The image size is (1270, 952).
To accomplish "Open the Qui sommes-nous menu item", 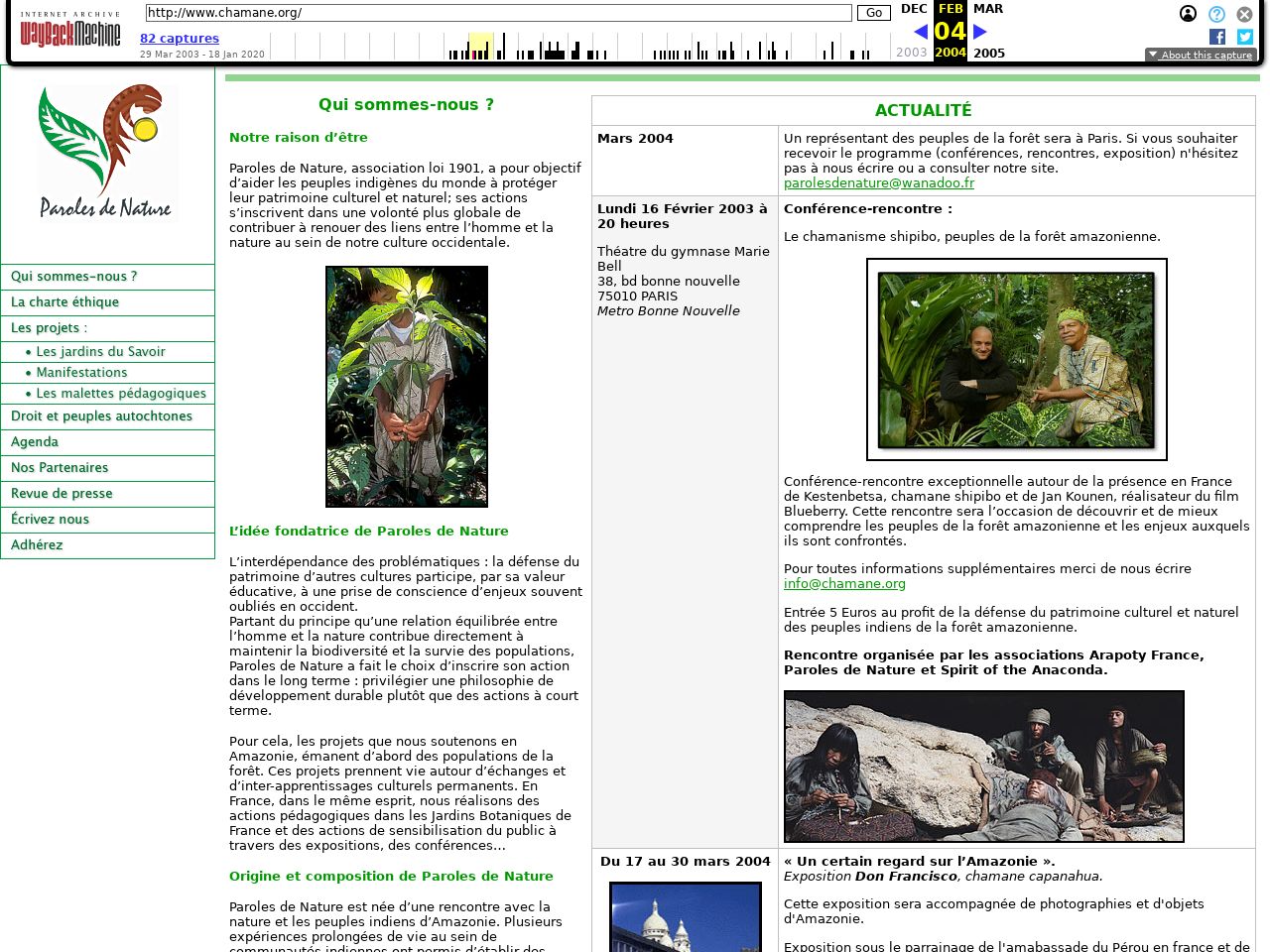I will click(x=74, y=277).
